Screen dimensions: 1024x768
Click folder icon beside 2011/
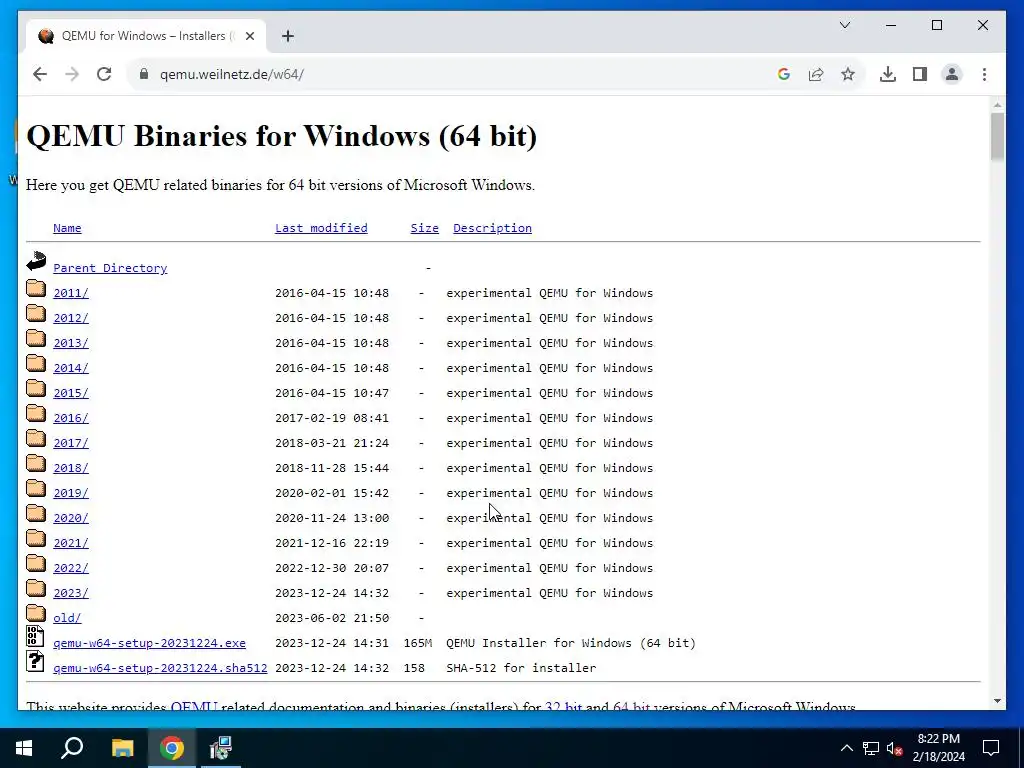tap(36, 288)
